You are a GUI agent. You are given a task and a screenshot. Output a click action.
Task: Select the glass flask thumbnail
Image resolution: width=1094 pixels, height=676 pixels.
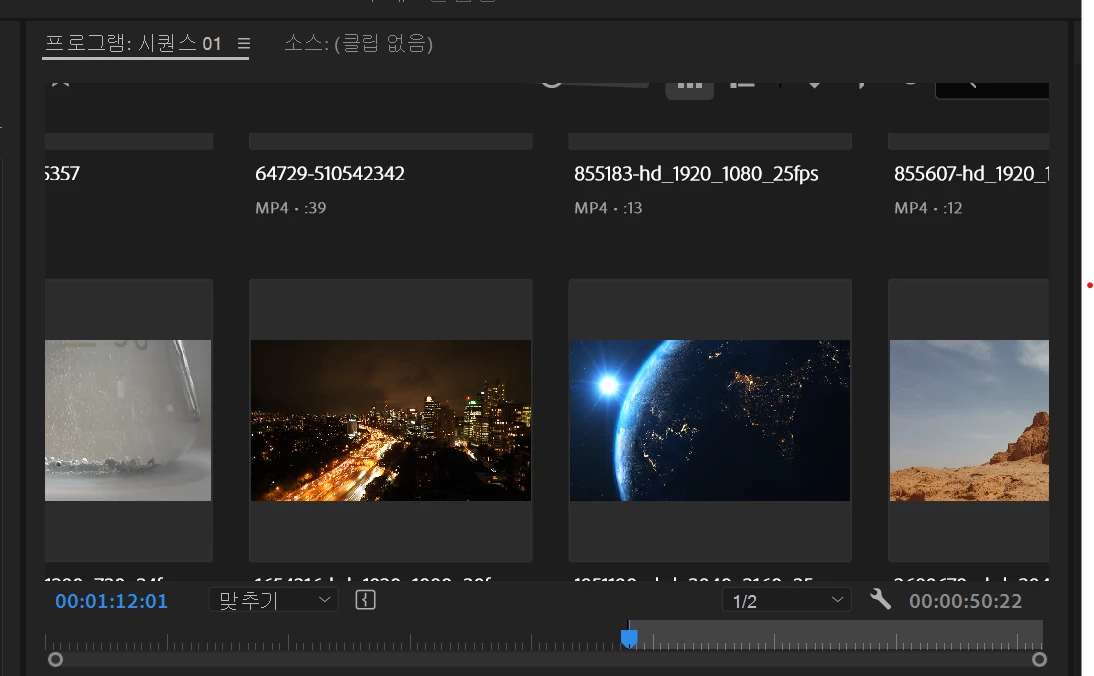point(128,420)
